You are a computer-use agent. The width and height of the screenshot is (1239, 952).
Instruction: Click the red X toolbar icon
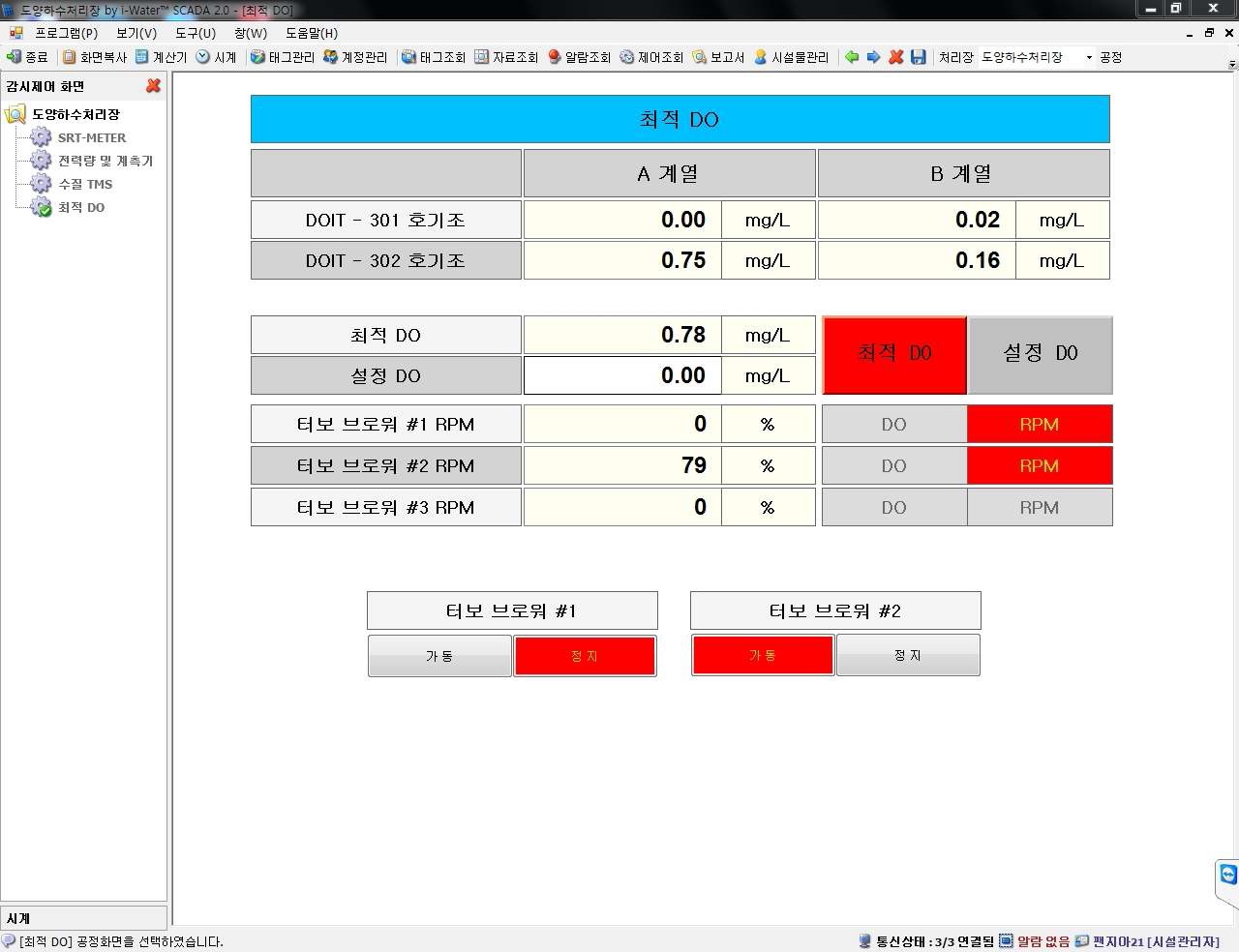(x=896, y=57)
